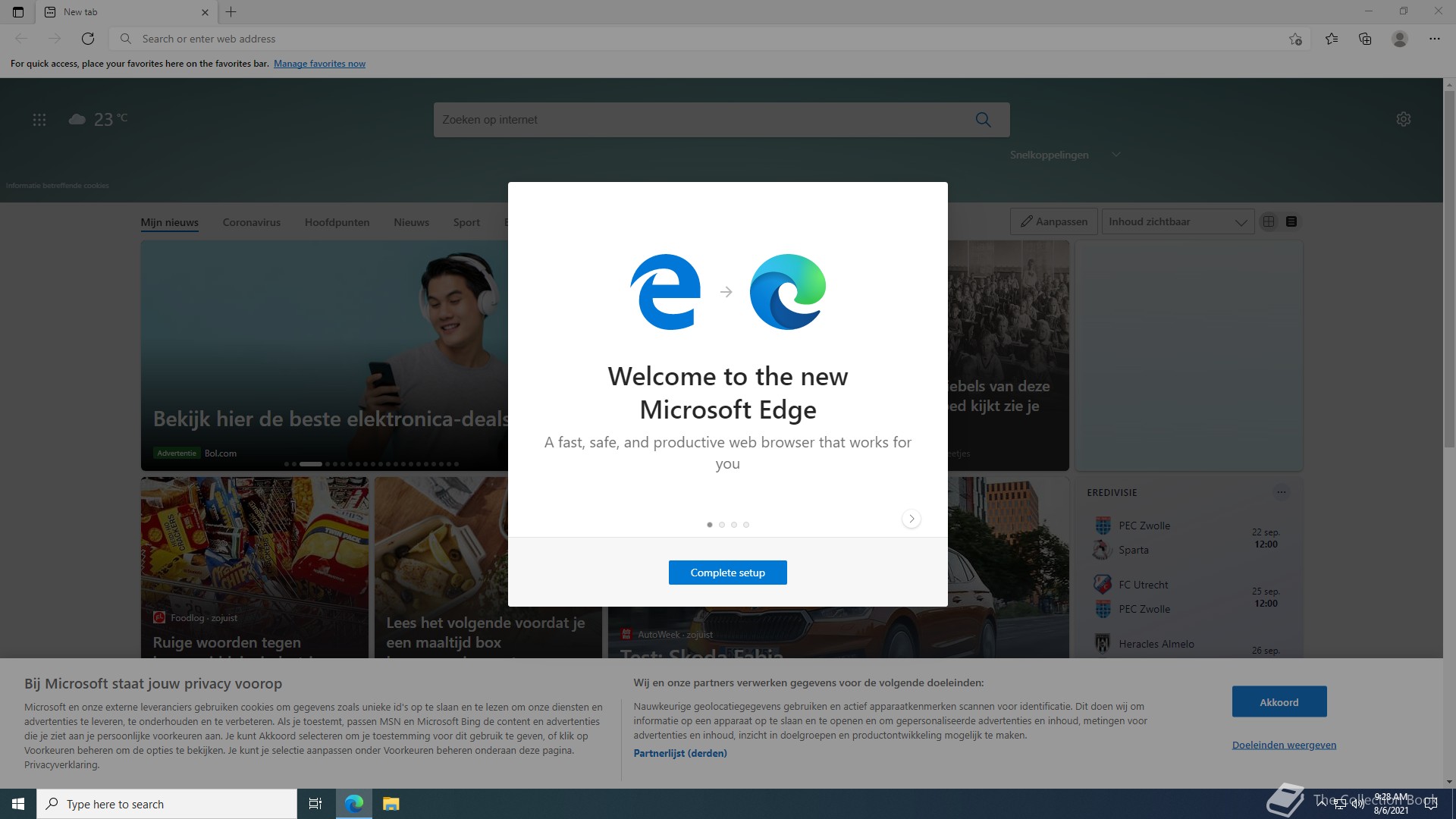Image resolution: width=1456 pixels, height=819 pixels.
Task: Open the Inhoud zichtbaar dropdown
Action: click(x=1178, y=221)
